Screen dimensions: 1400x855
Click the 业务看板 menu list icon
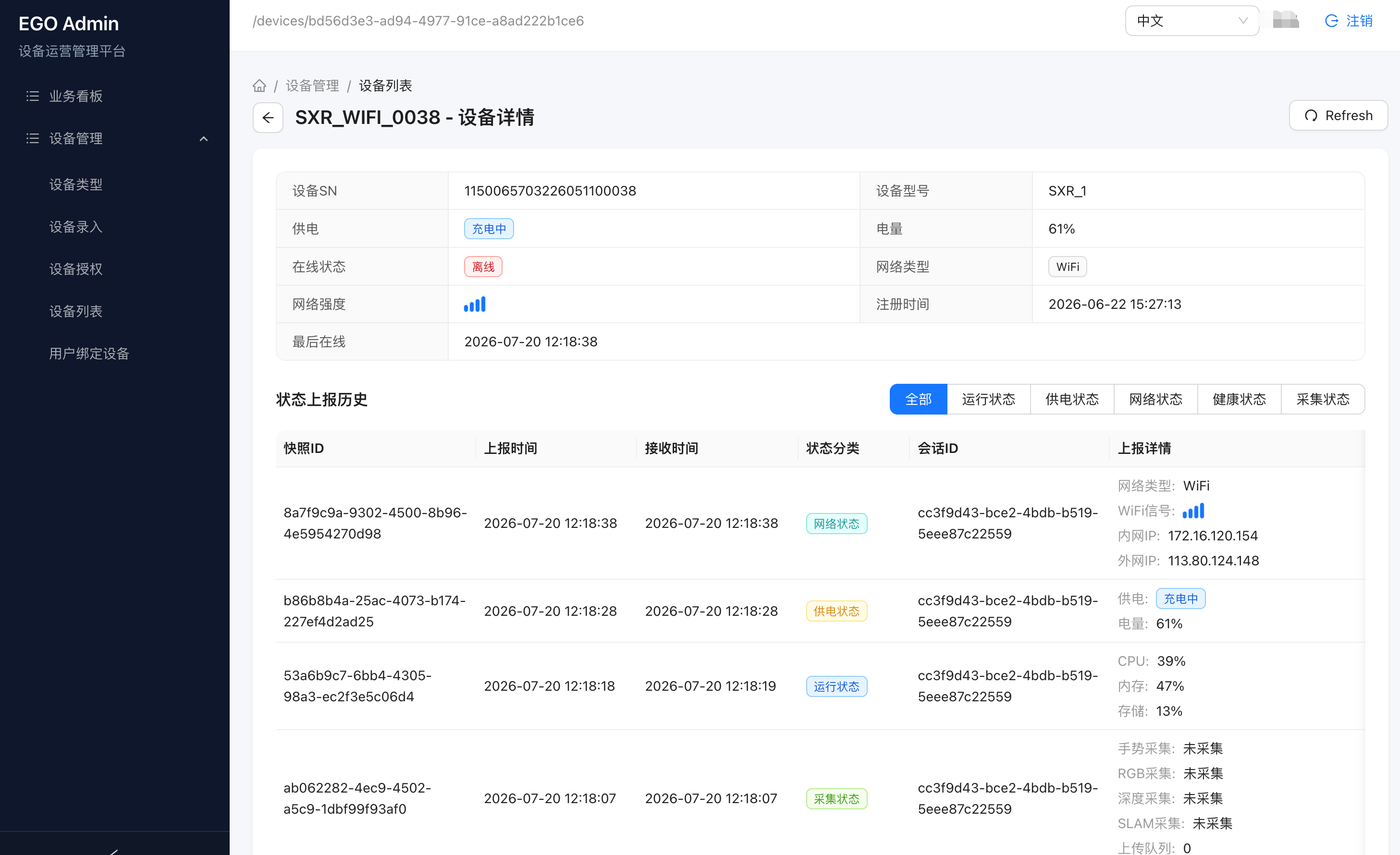point(32,96)
